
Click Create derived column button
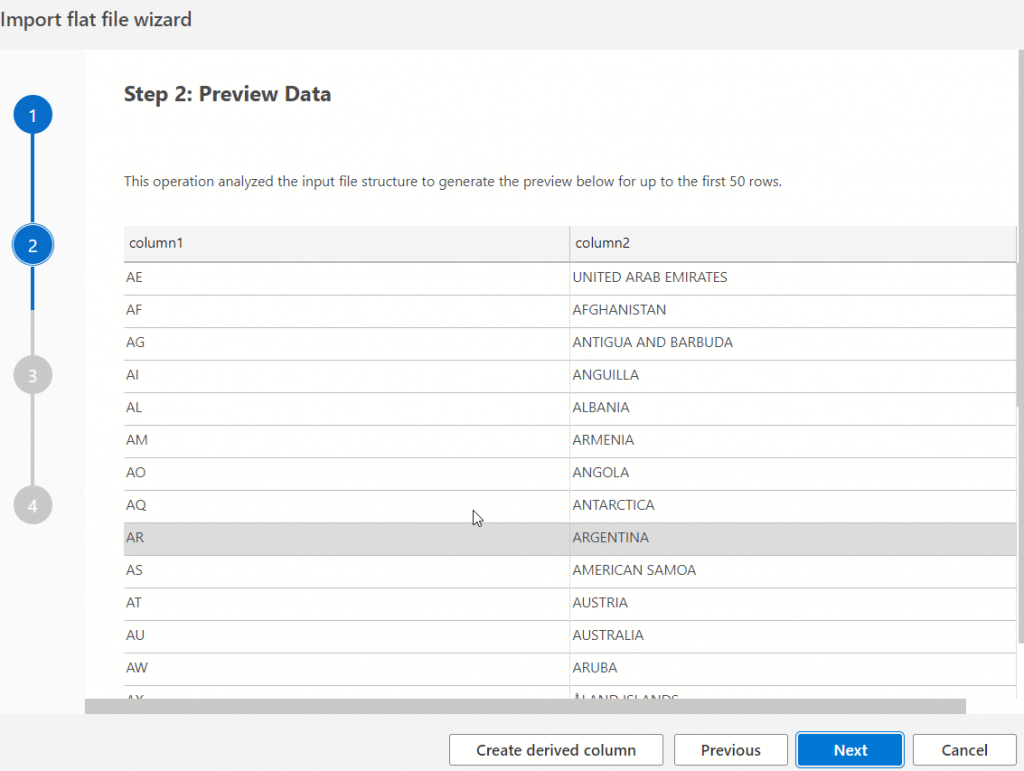click(556, 750)
